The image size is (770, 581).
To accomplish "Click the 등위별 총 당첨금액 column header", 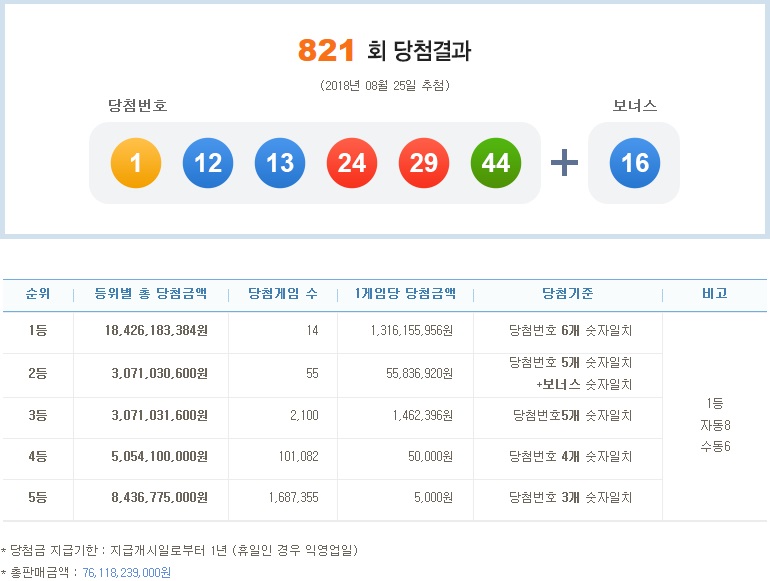I will tap(151, 294).
